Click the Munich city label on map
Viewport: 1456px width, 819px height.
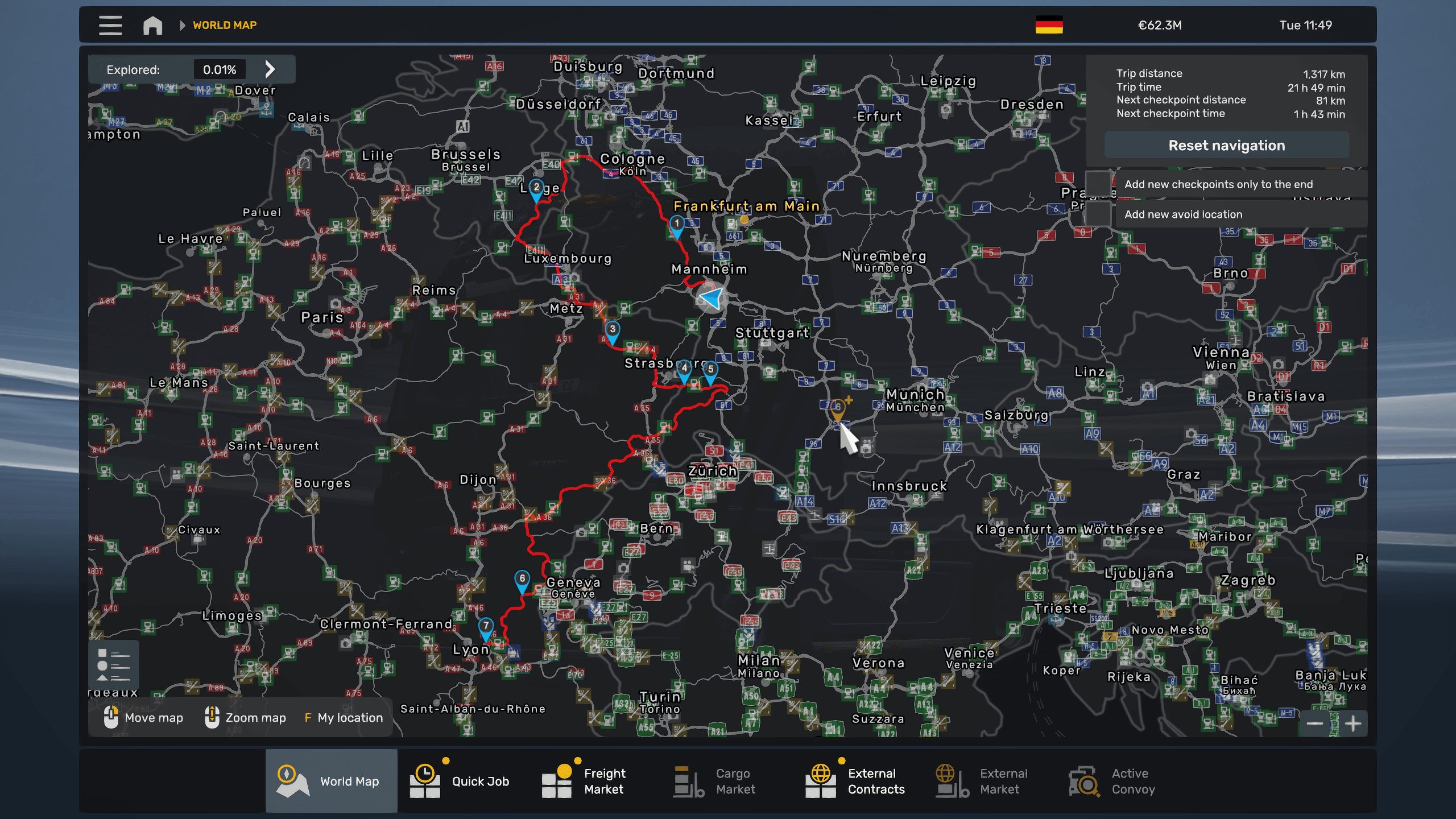coord(915,395)
